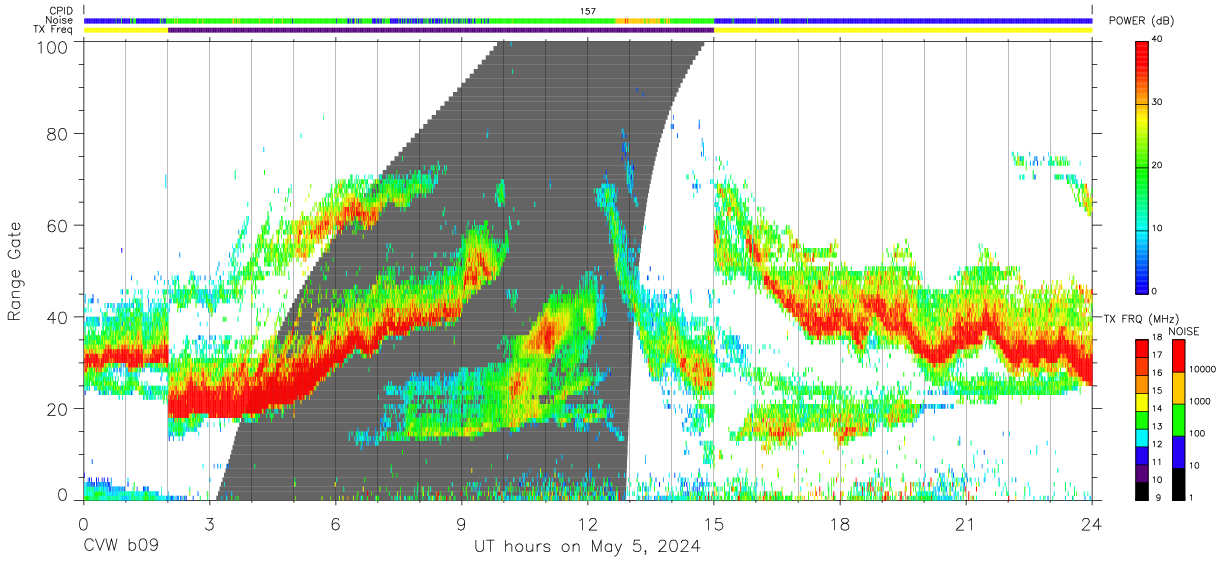Click the 13 MHz tick label

point(1158,426)
